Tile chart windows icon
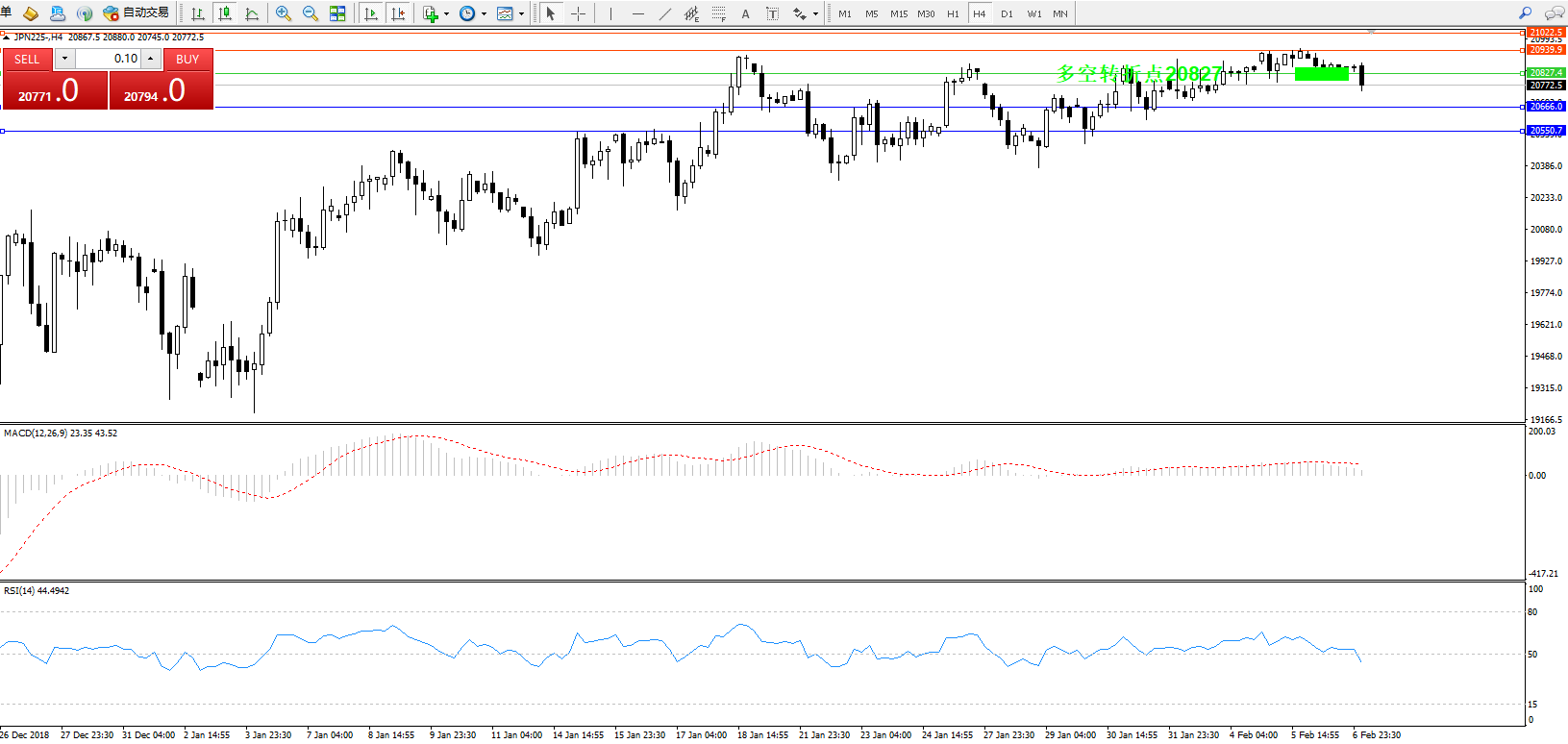This screenshot has width=1568, height=744. (337, 13)
